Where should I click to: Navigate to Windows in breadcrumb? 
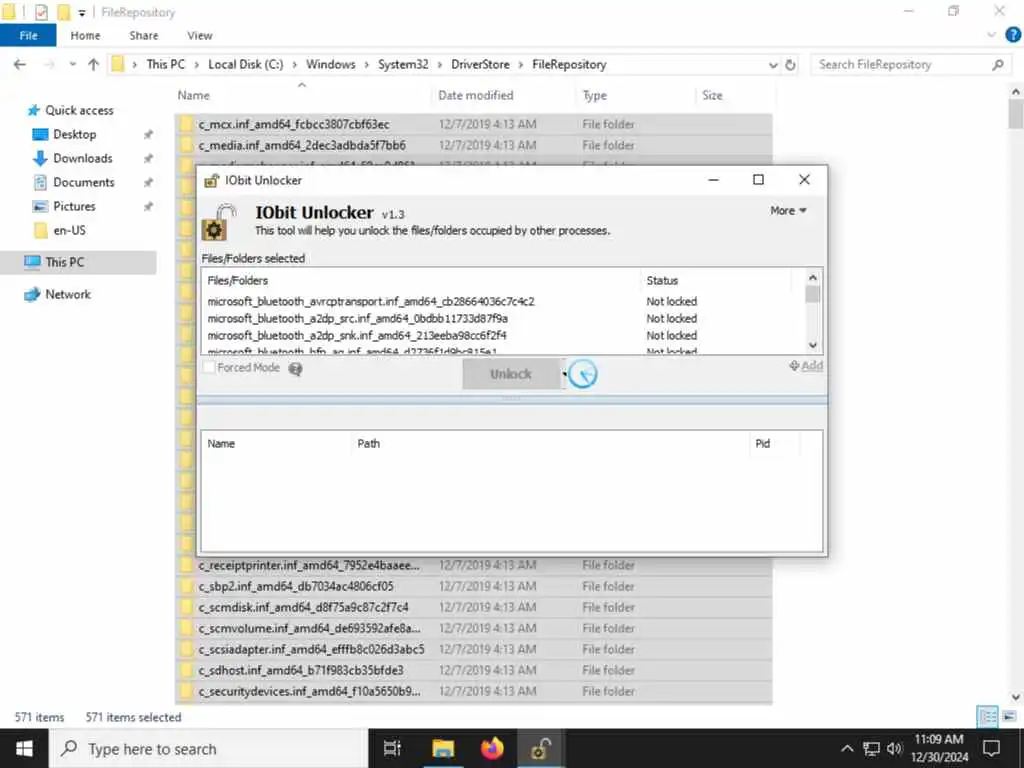[x=330, y=64]
